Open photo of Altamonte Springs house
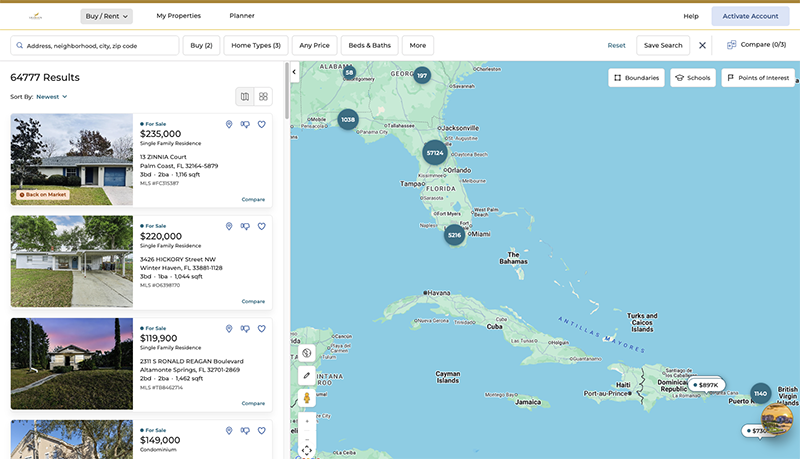The height and width of the screenshot is (459, 800). point(72,364)
